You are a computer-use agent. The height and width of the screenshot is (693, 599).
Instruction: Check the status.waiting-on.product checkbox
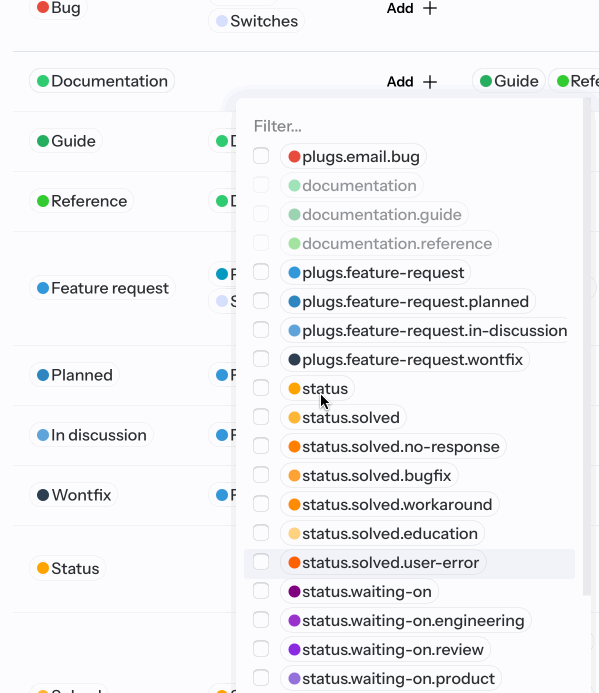pos(261,678)
